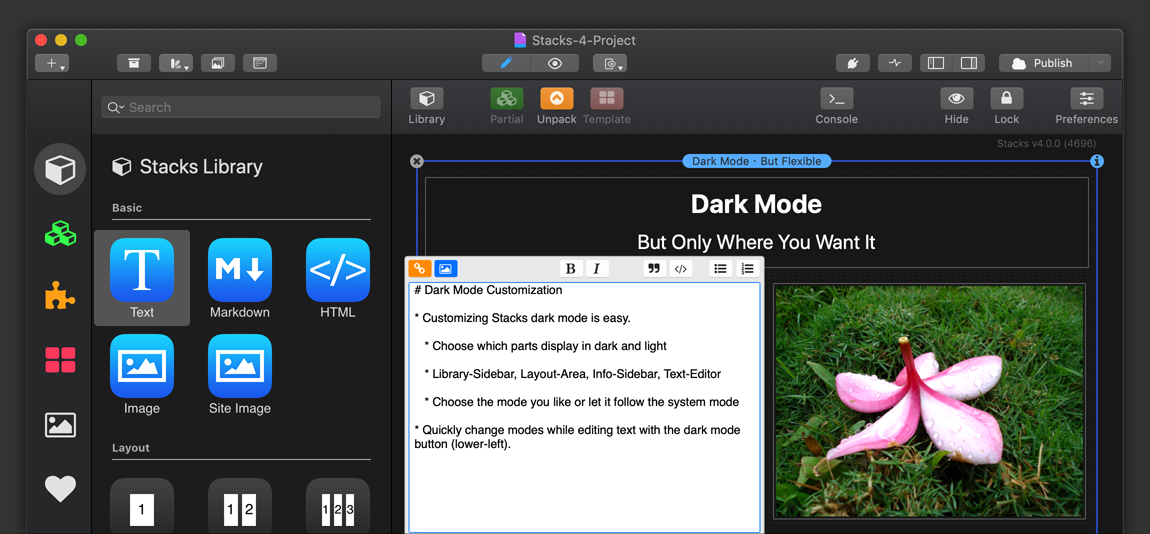Viewport: 1150px width, 534px height.
Task: Select the pink flower image
Action: click(929, 401)
